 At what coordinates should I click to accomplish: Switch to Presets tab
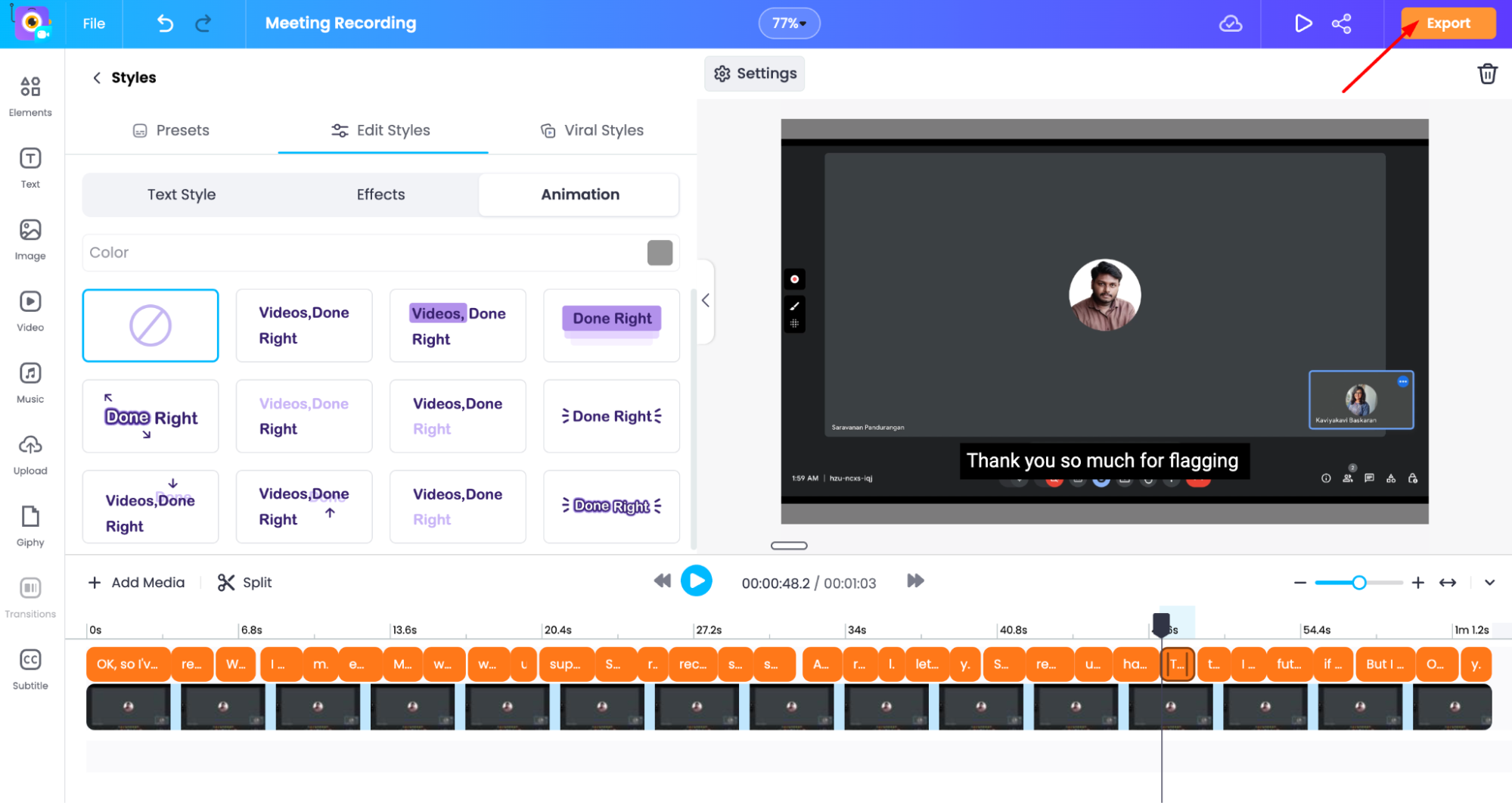pos(171,130)
